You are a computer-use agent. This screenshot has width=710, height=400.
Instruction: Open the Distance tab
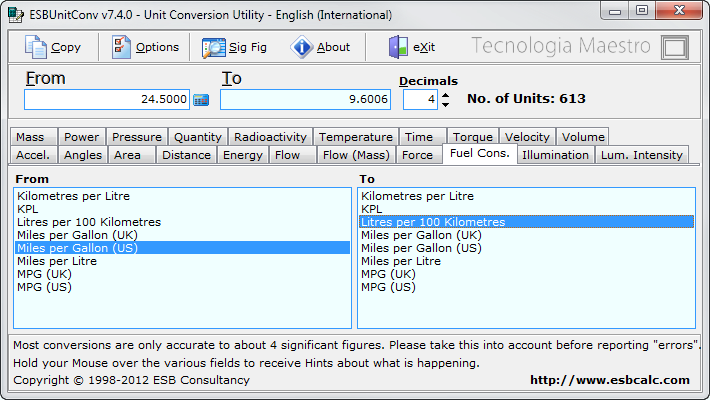187,155
